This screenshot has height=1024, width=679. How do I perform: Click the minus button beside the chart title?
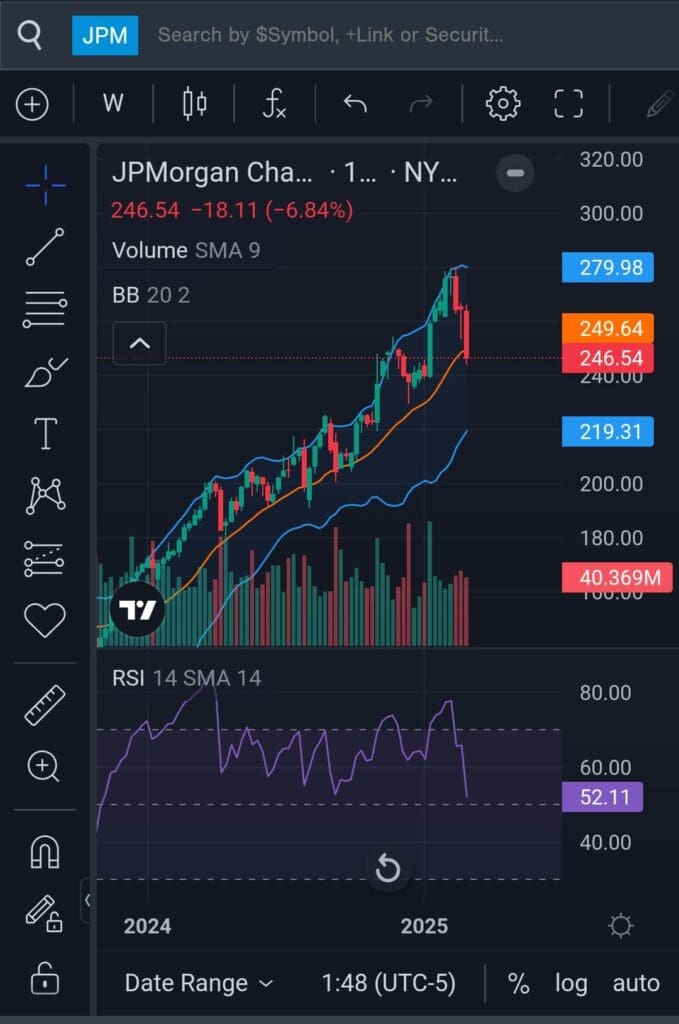coord(515,173)
